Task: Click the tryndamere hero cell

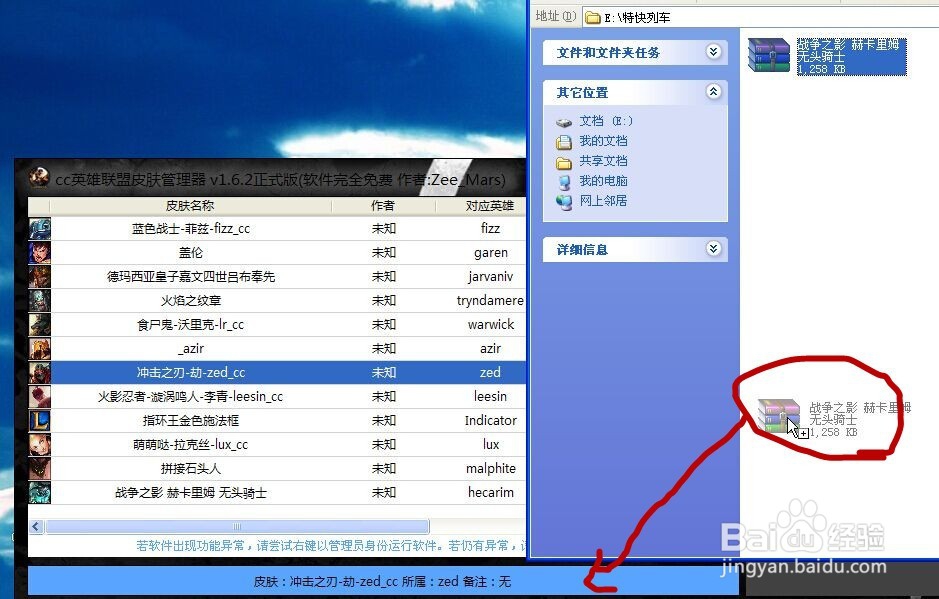Action: [x=490, y=301]
